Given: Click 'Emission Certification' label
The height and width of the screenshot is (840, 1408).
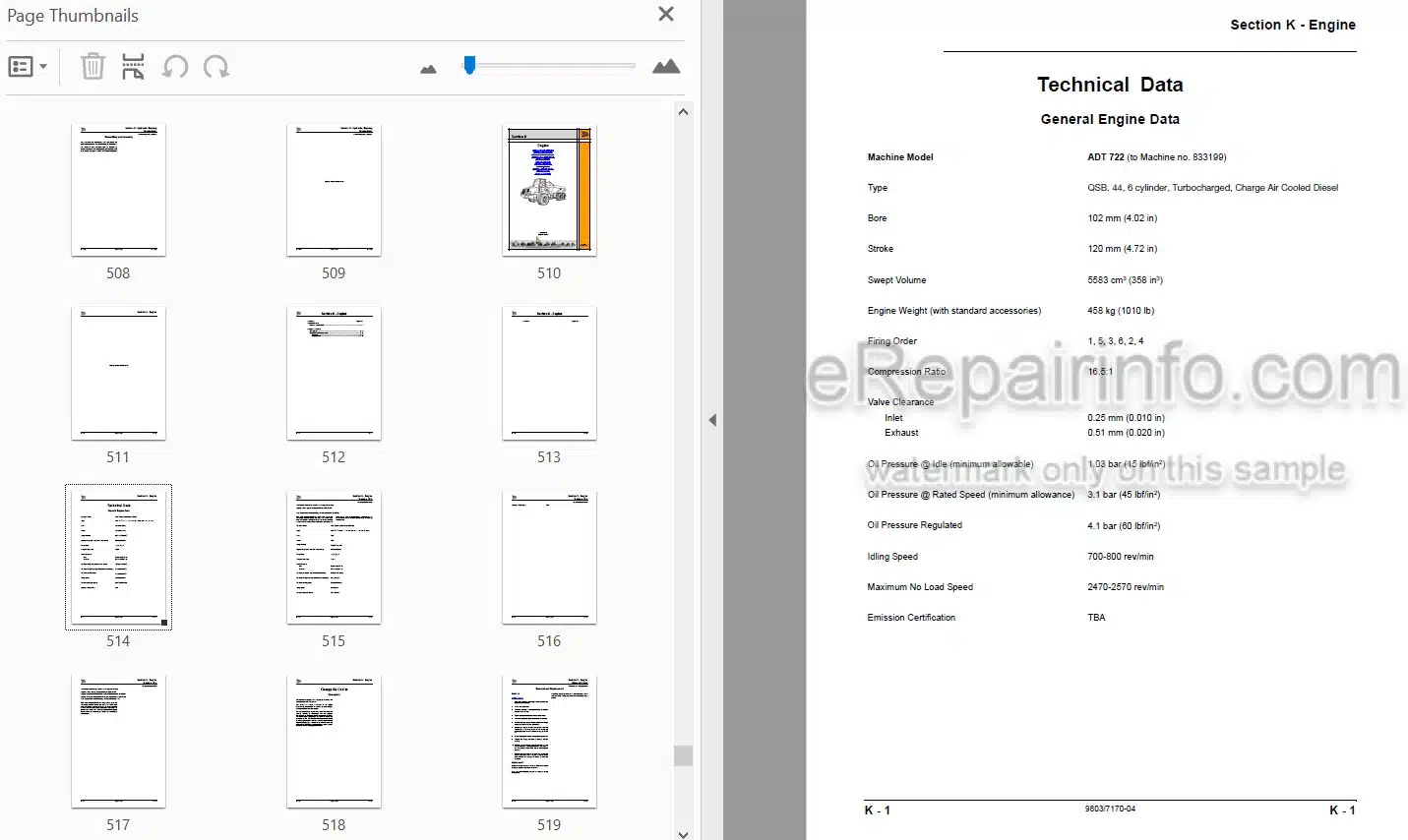Looking at the screenshot, I should tap(911, 618).
